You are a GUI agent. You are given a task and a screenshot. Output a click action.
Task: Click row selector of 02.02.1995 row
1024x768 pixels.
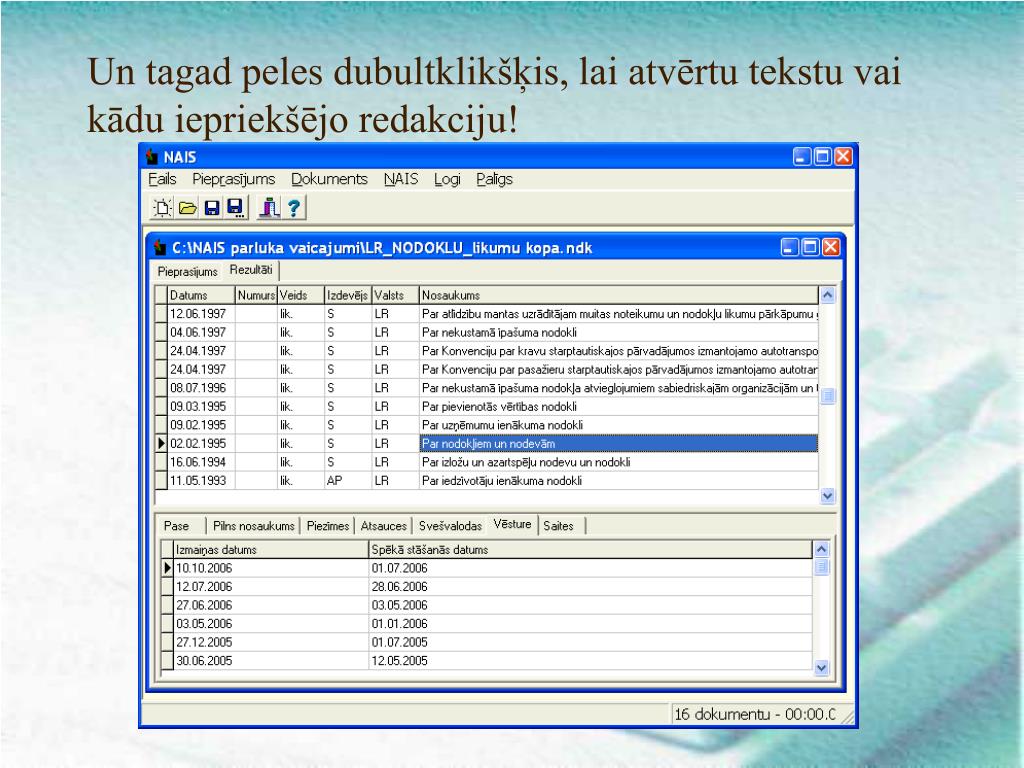click(161, 443)
